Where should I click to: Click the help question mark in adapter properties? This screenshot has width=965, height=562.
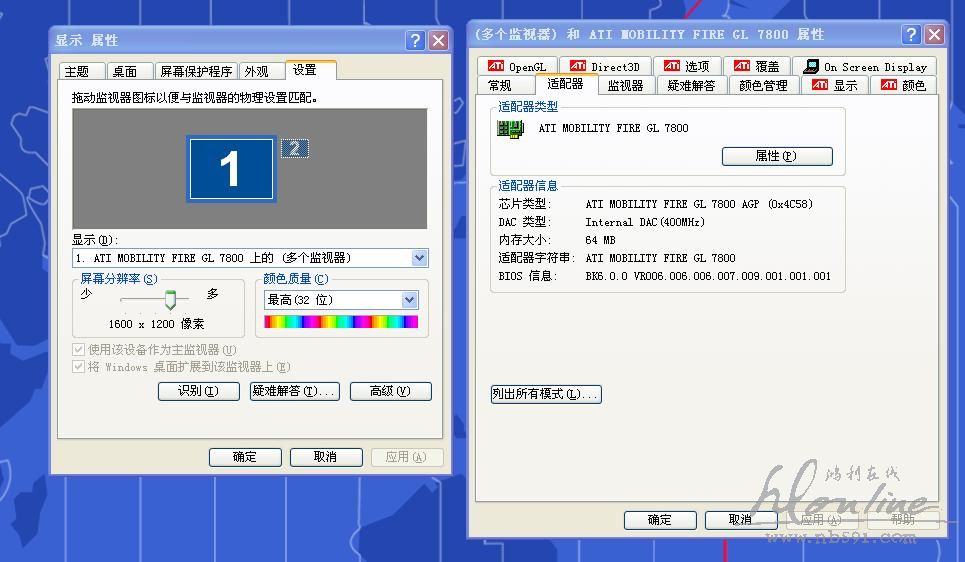tap(912, 35)
